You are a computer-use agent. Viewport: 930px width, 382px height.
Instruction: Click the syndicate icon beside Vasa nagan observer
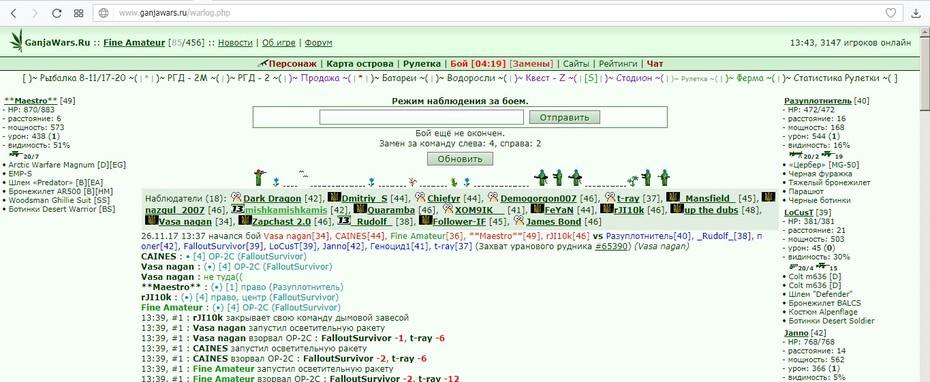tap(151, 221)
